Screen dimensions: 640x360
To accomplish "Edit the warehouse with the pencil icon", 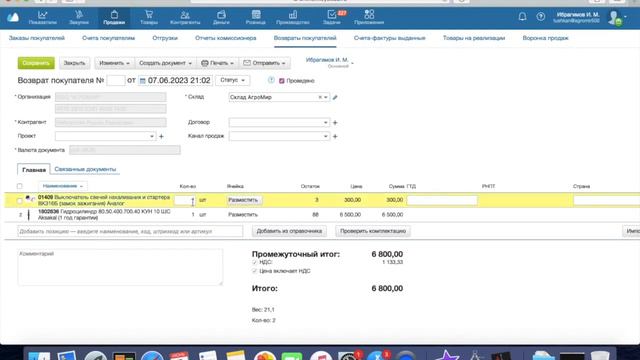I will tap(335, 97).
